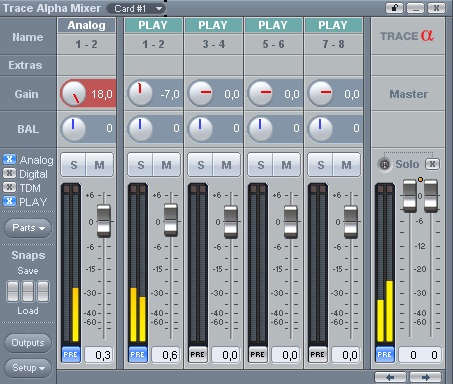Click the PLAY header above 7-8
The height and width of the screenshot is (384, 453).
coord(333,25)
